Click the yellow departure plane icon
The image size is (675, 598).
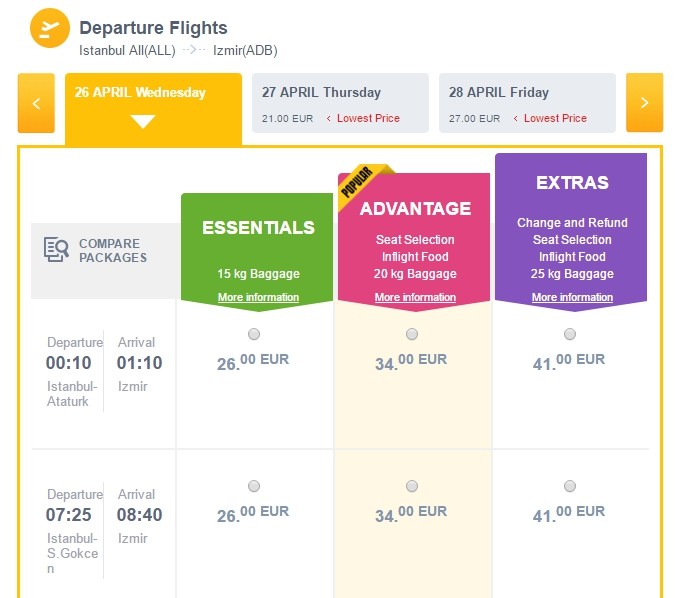pos(50,27)
